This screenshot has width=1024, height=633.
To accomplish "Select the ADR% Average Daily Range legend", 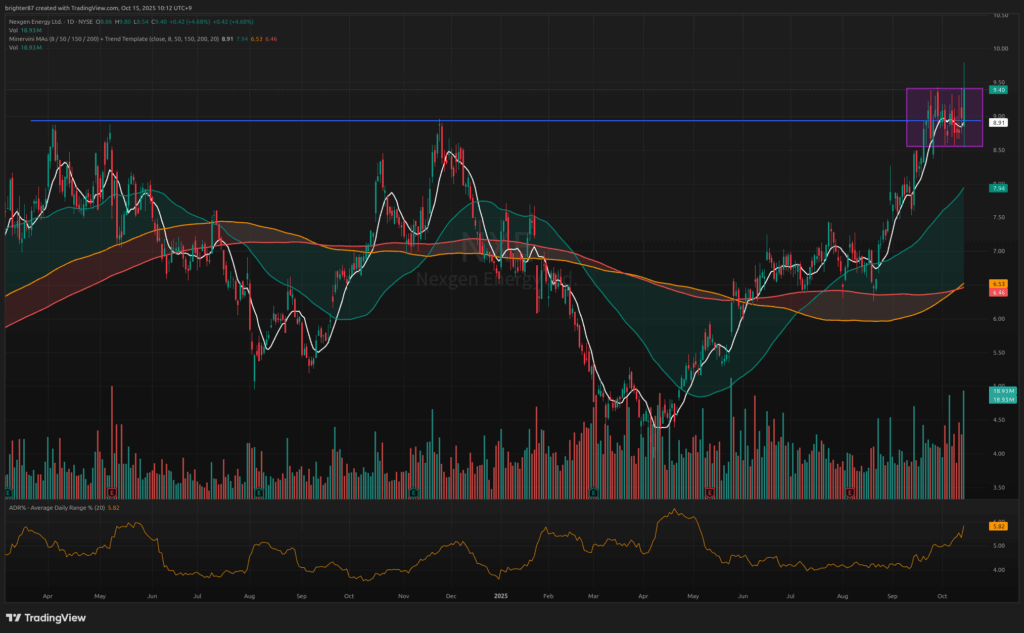I will click(50, 508).
